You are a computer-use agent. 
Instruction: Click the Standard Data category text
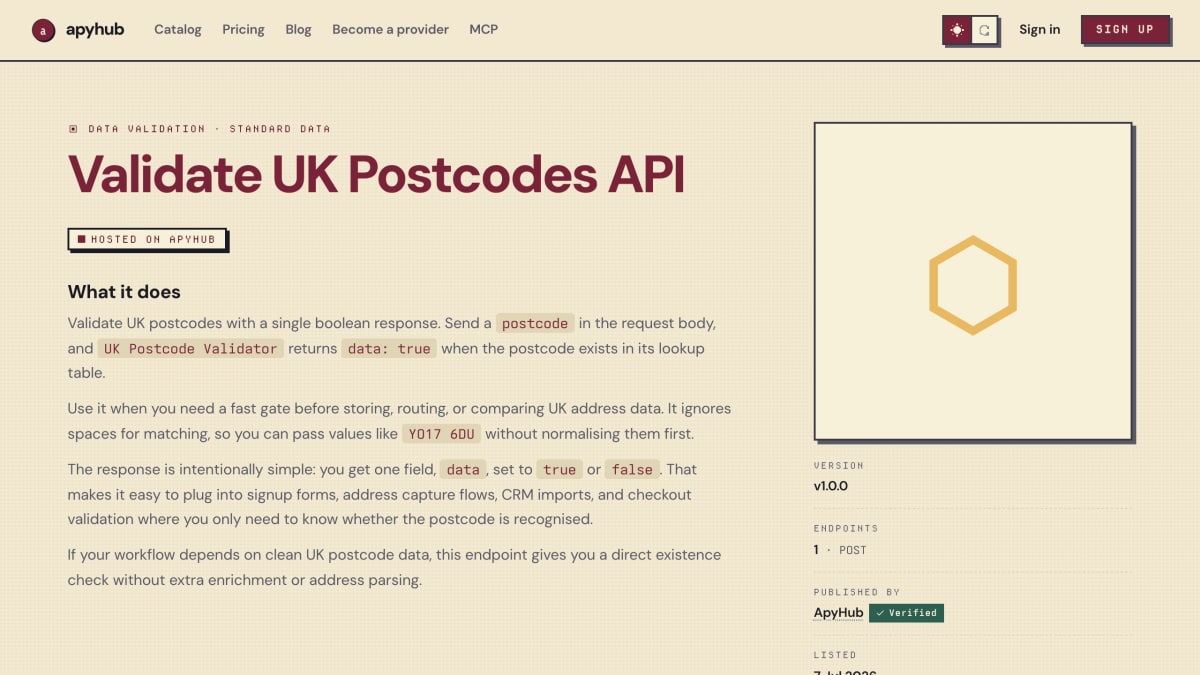click(280, 129)
